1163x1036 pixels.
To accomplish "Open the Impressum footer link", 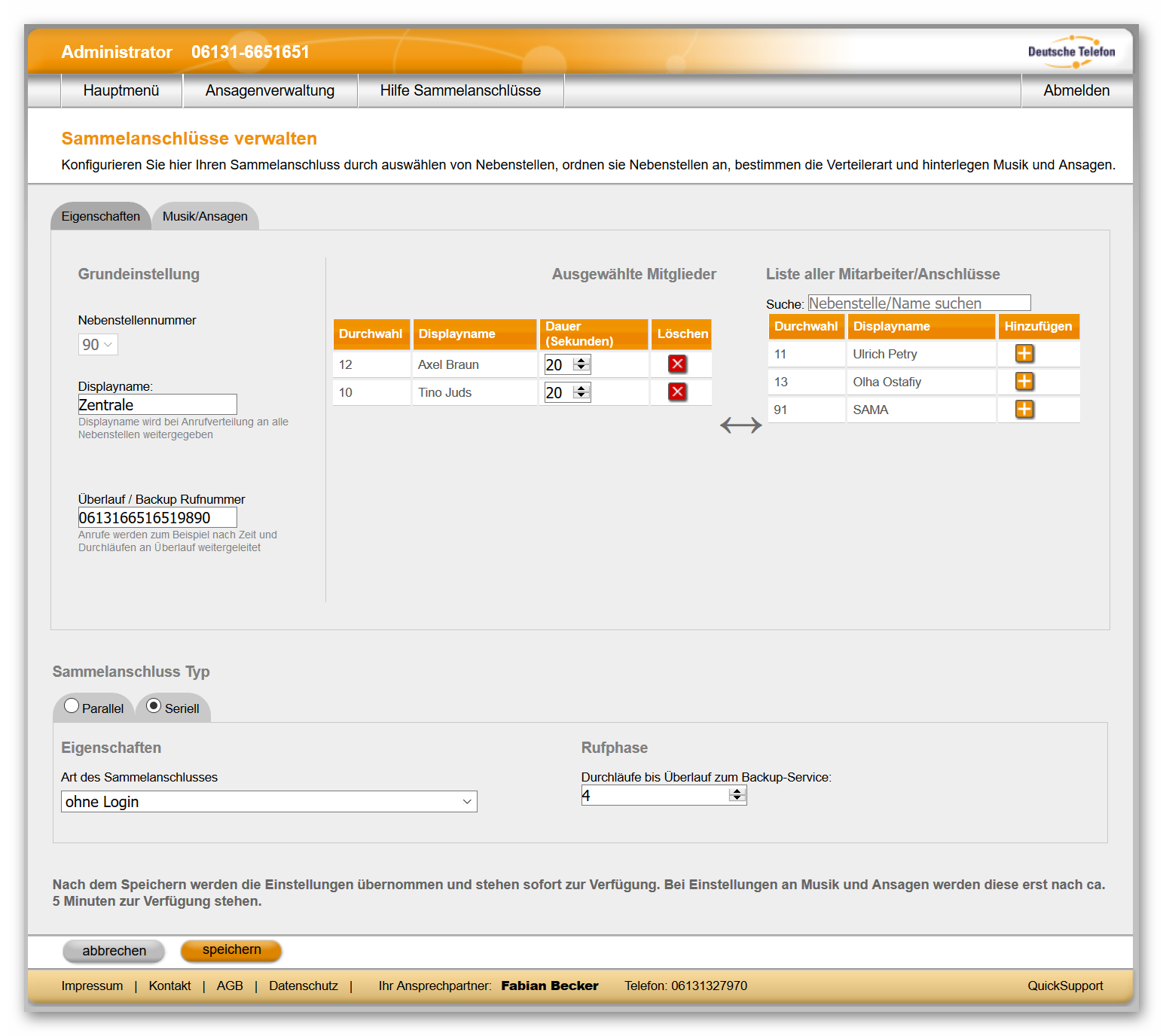I will (92, 986).
